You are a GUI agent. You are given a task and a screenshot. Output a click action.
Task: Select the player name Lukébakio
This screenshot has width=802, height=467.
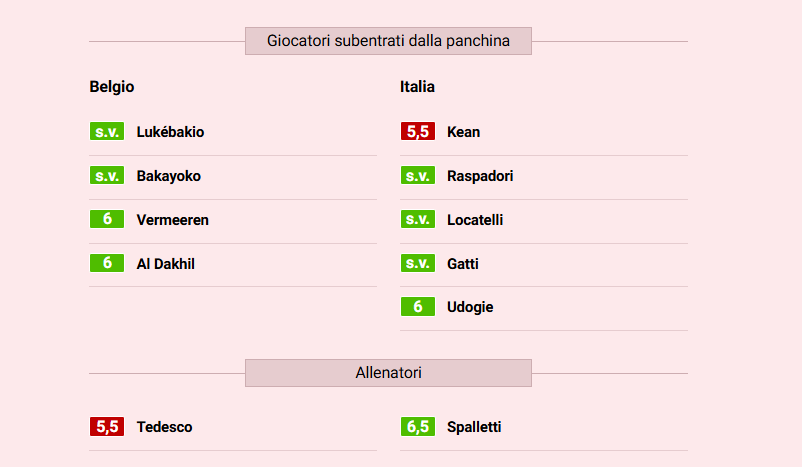click(x=170, y=132)
